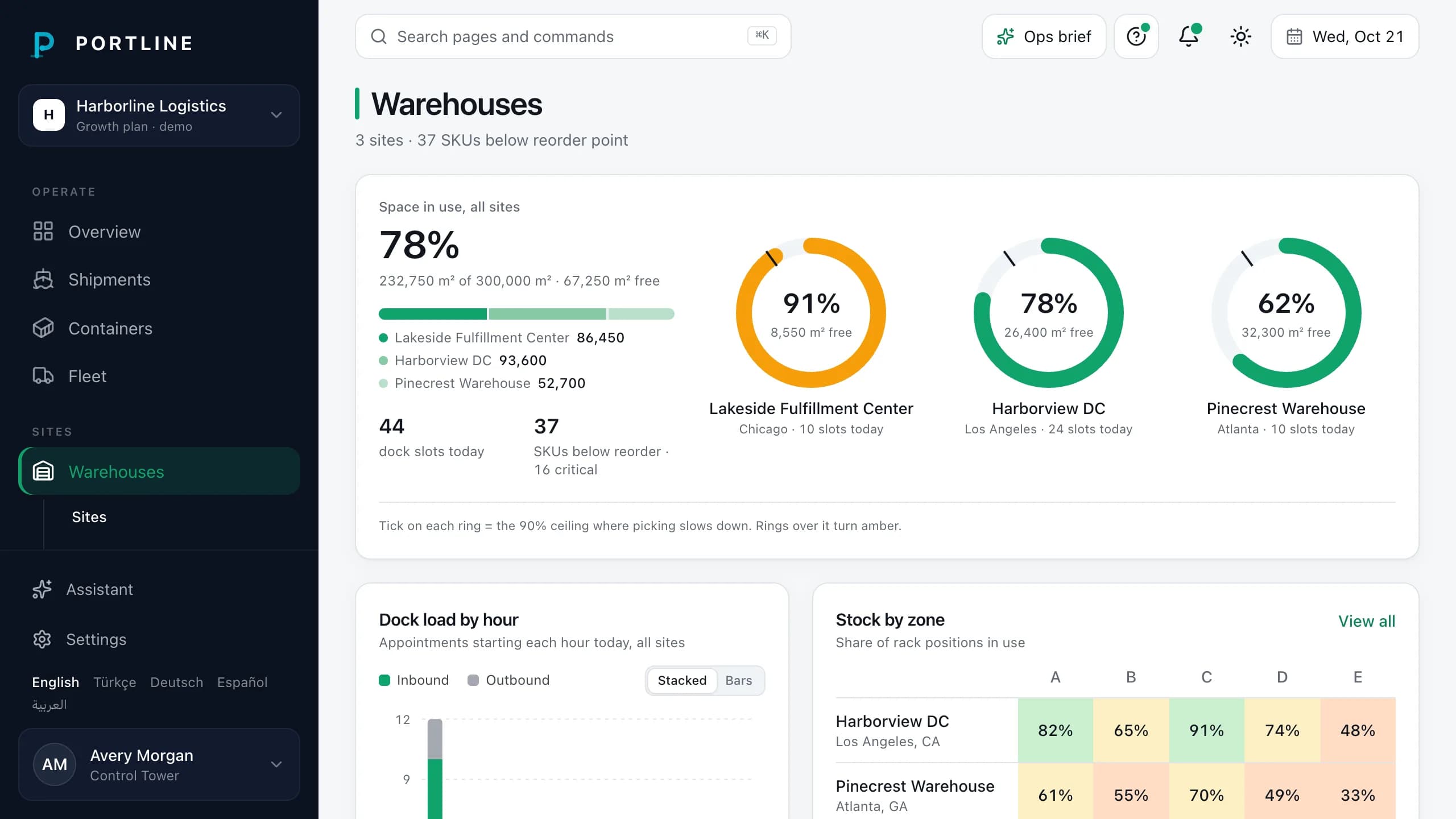Click the Harborview DC 78% ring
1456x819 pixels.
click(1049, 312)
